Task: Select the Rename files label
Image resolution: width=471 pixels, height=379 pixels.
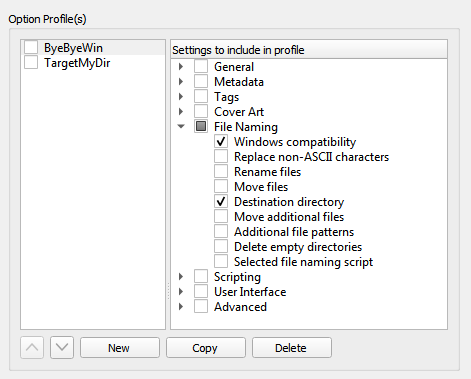Action: [x=267, y=172]
